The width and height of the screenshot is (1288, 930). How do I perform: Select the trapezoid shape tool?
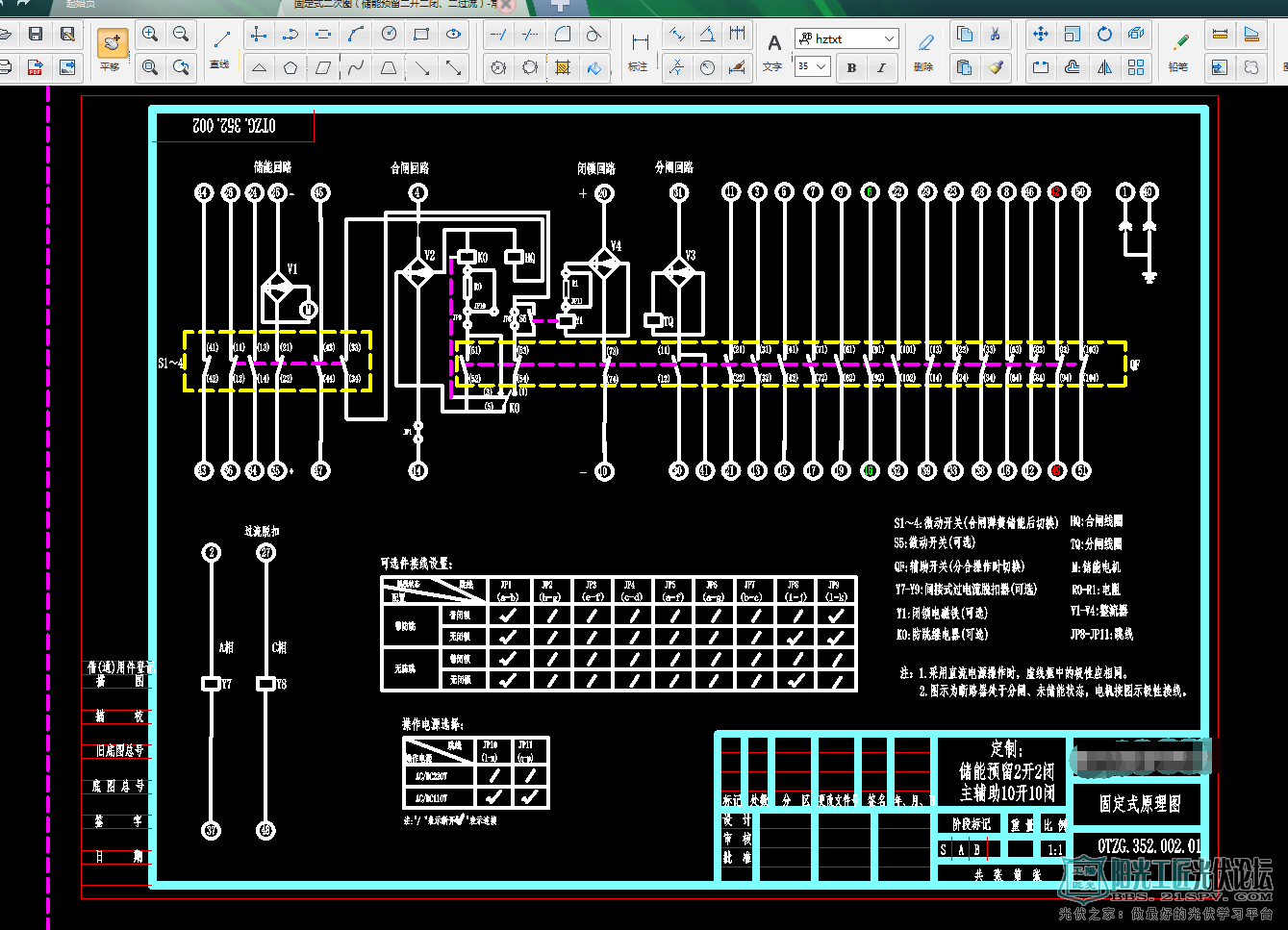click(389, 67)
